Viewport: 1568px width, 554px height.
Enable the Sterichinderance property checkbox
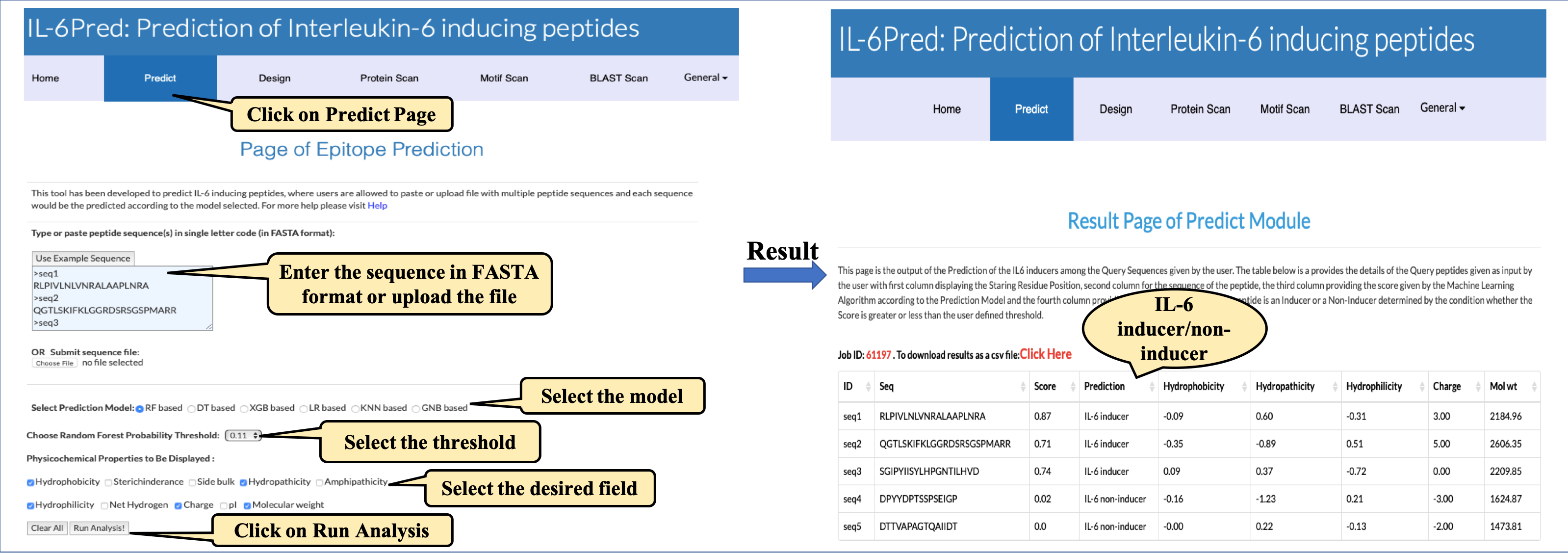[x=108, y=483]
